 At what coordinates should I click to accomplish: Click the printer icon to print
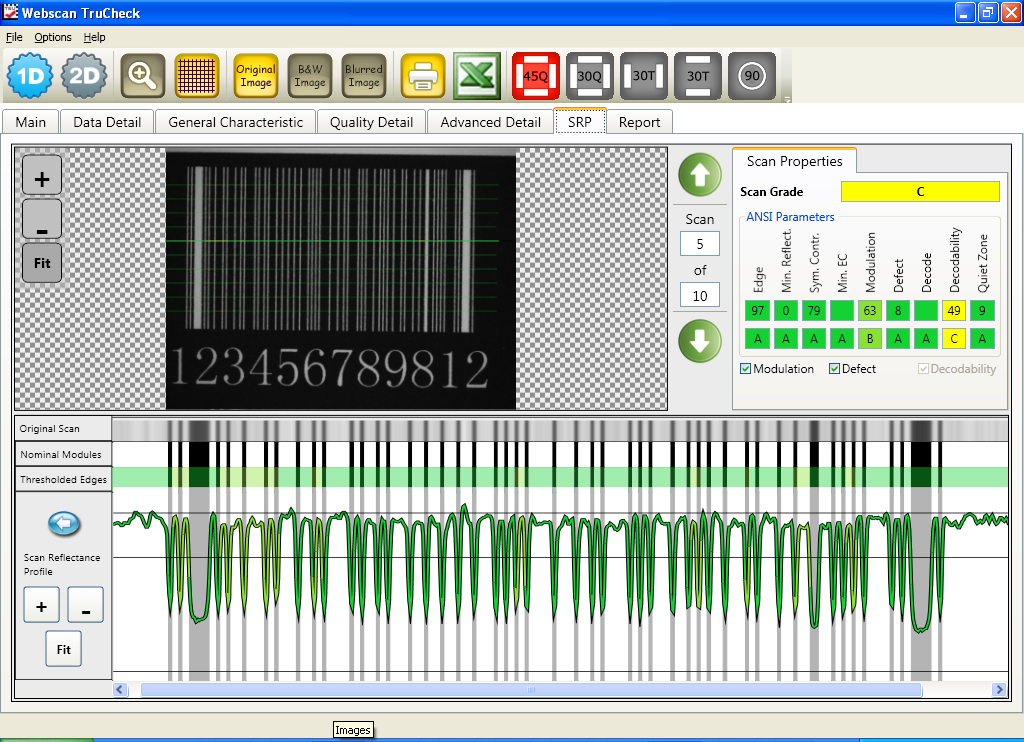pos(423,76)
